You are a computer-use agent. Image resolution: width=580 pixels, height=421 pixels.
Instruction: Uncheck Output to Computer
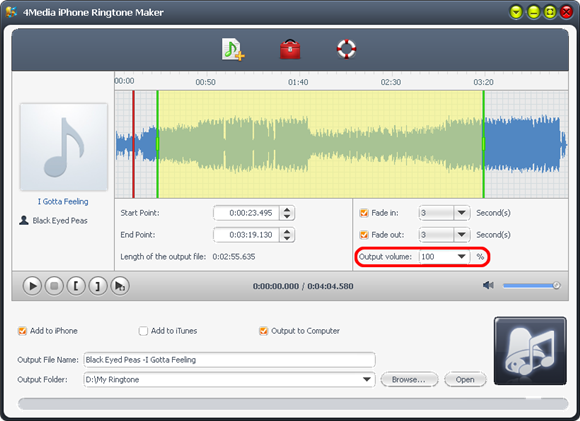[x=263, y=331]
